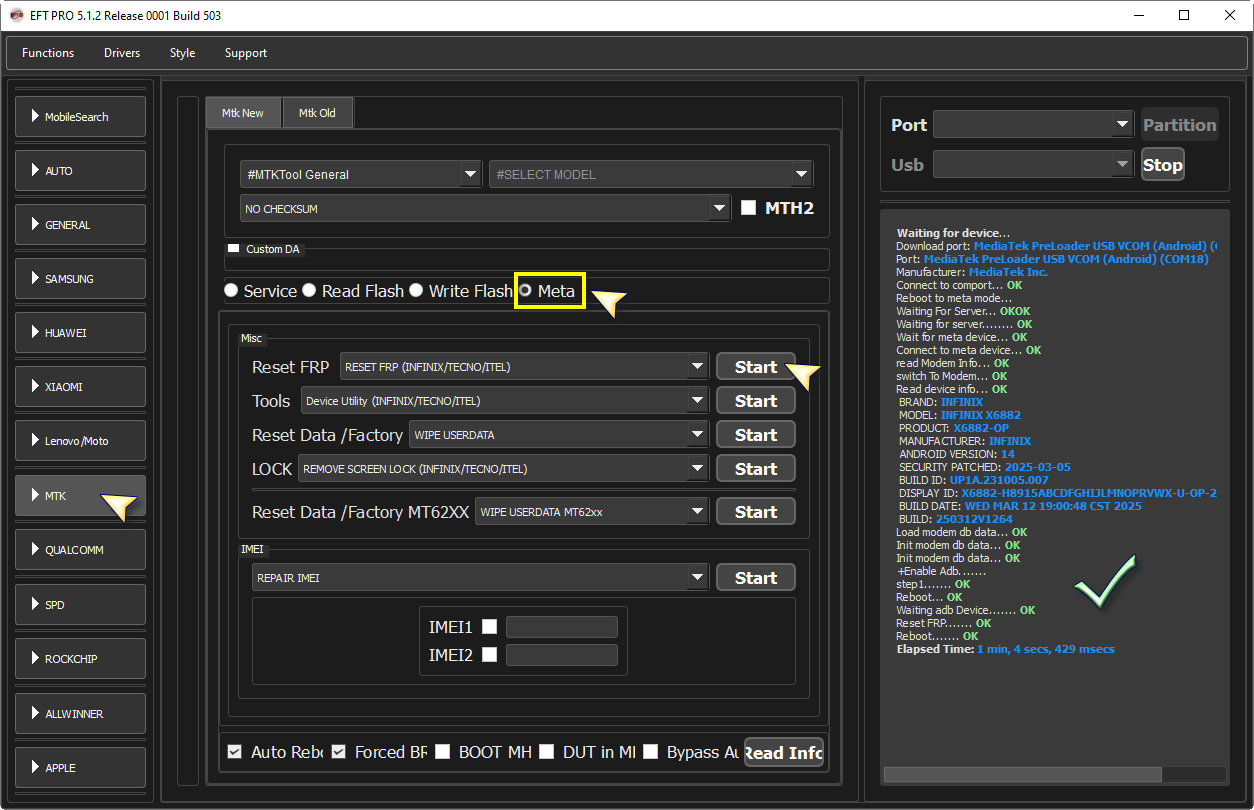Click the progress bar below the log
This screenshot has width=1254, height=810.
point(1054,774)
